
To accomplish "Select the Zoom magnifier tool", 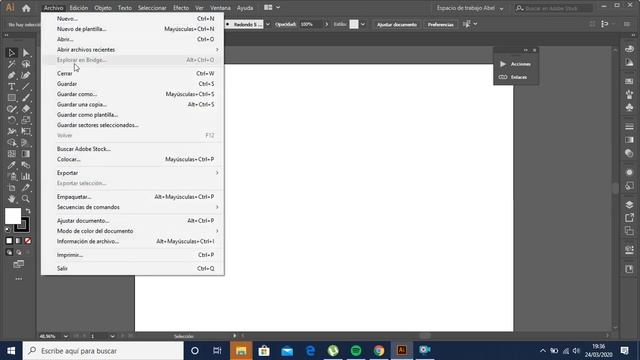I will click(x=26, y=199).
